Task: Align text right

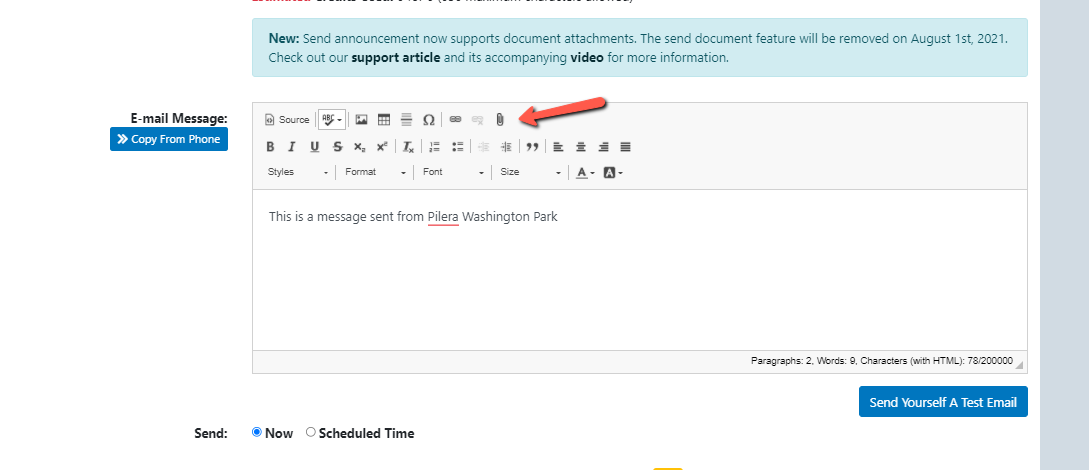Action: (x=604, y=146)
